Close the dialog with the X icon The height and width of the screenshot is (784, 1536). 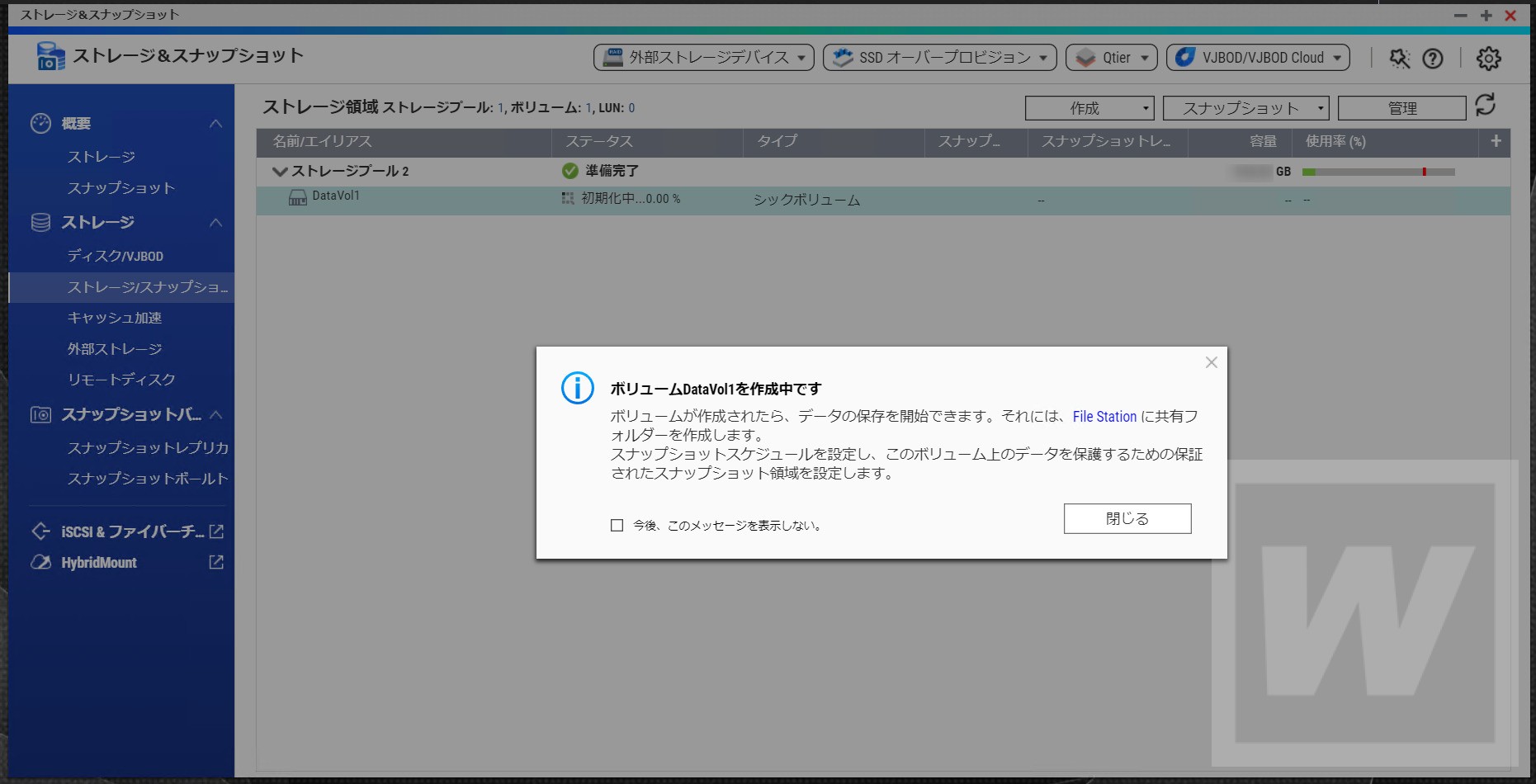(1212, 362)
